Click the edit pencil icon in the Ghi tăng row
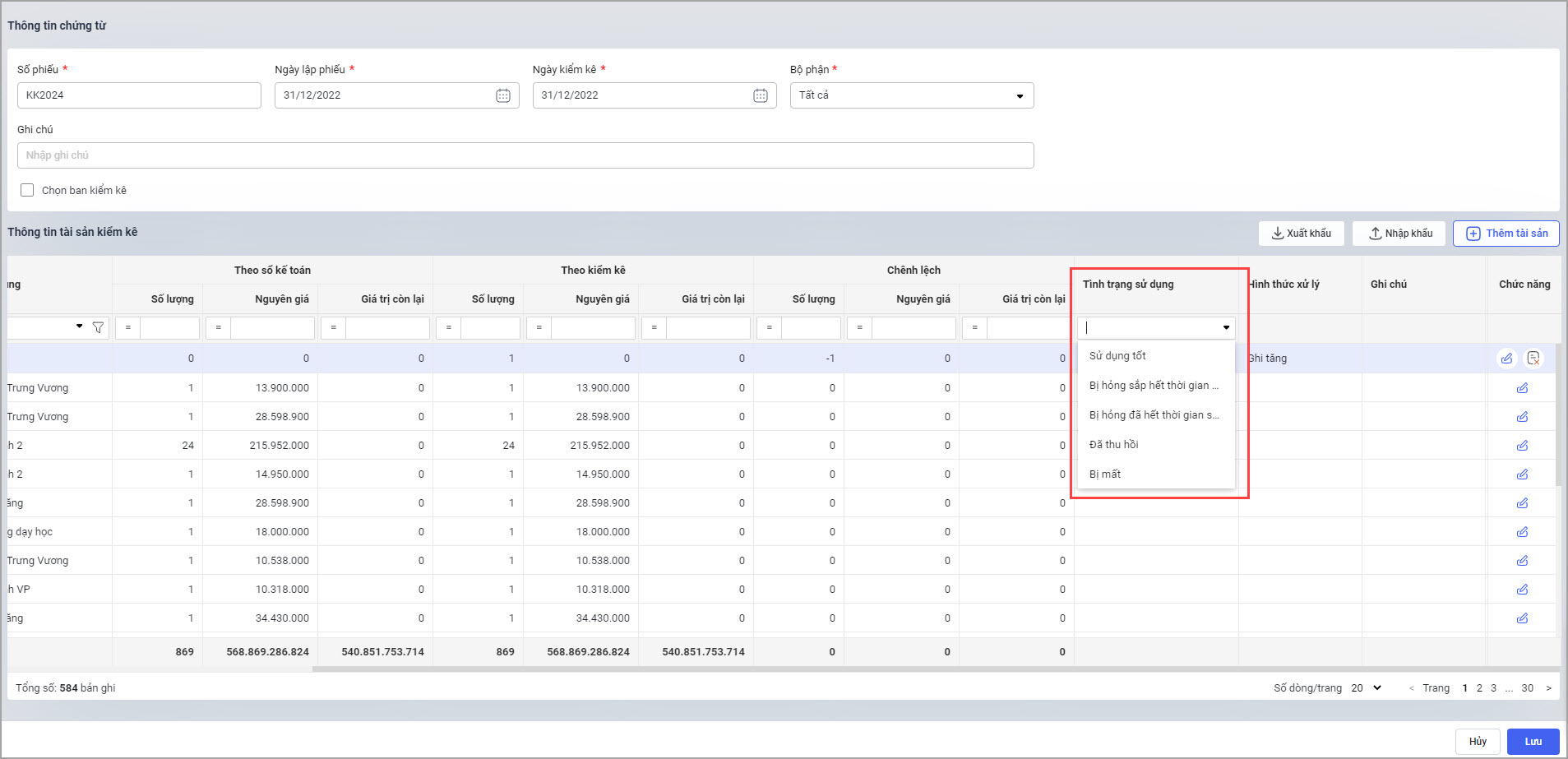 1506,358
